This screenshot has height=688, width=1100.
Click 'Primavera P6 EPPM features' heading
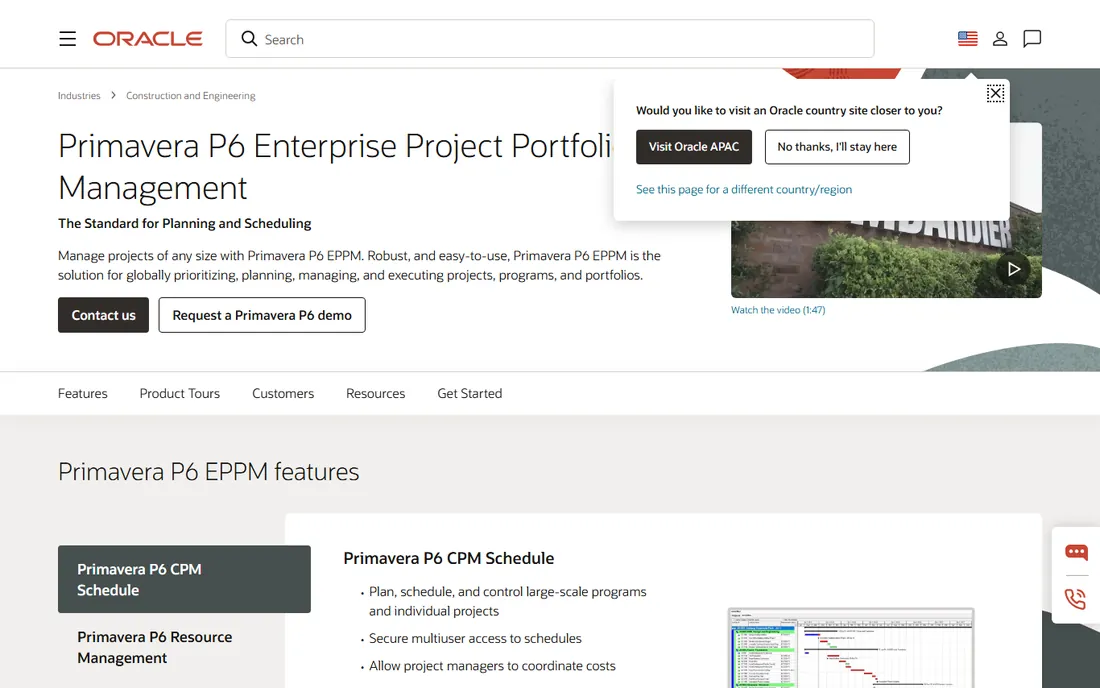208,472
